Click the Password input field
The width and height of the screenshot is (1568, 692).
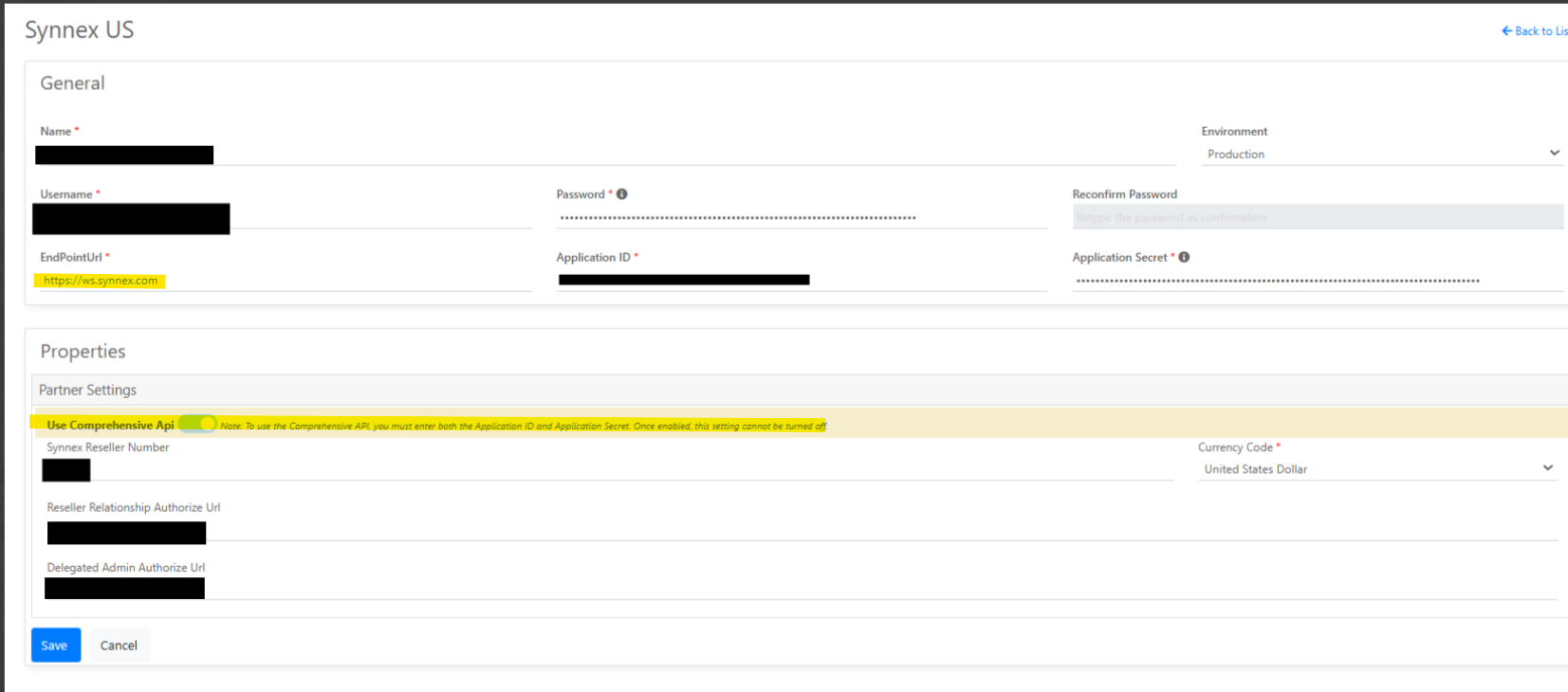point(802,217)
